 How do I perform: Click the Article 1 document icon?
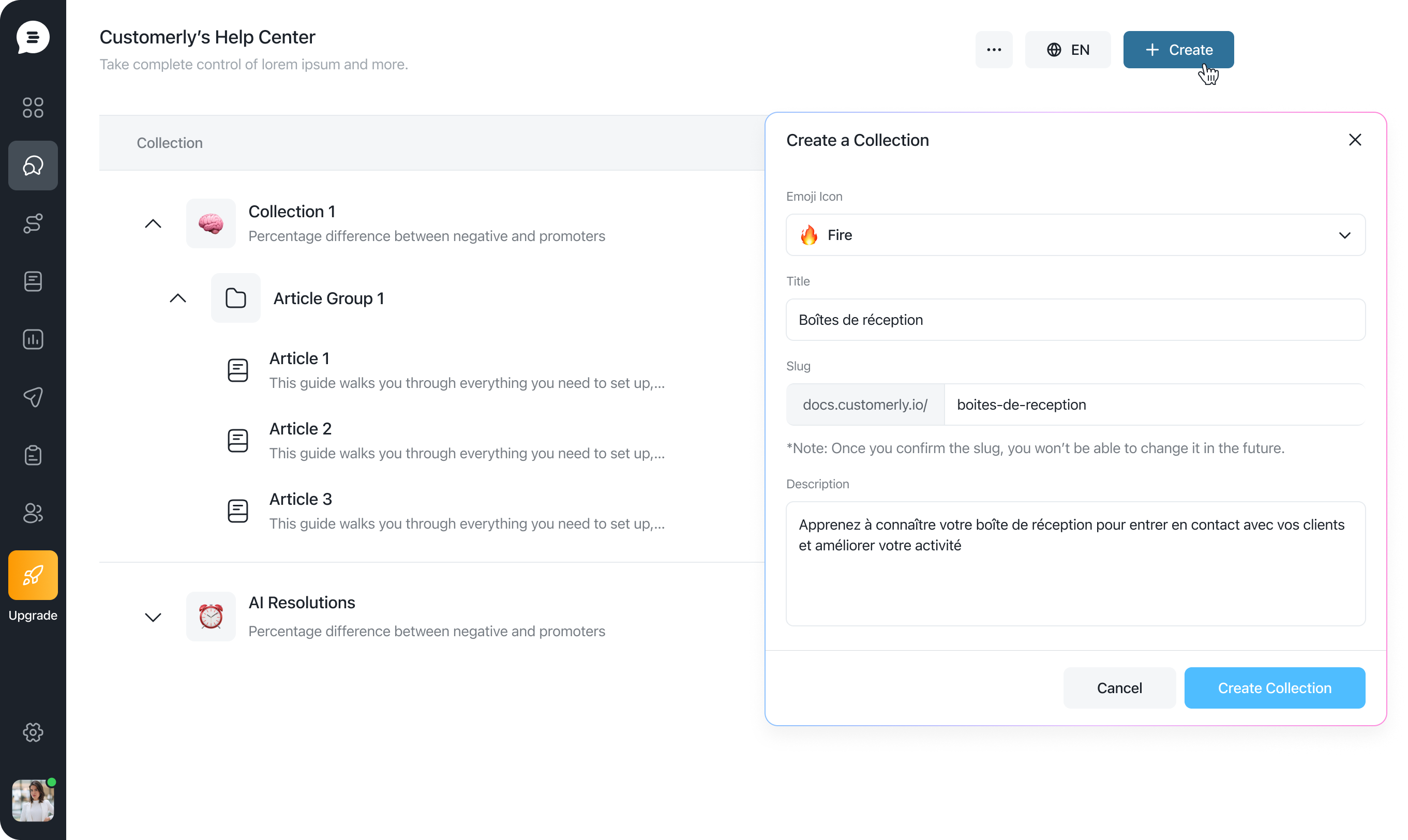point(238,370)
